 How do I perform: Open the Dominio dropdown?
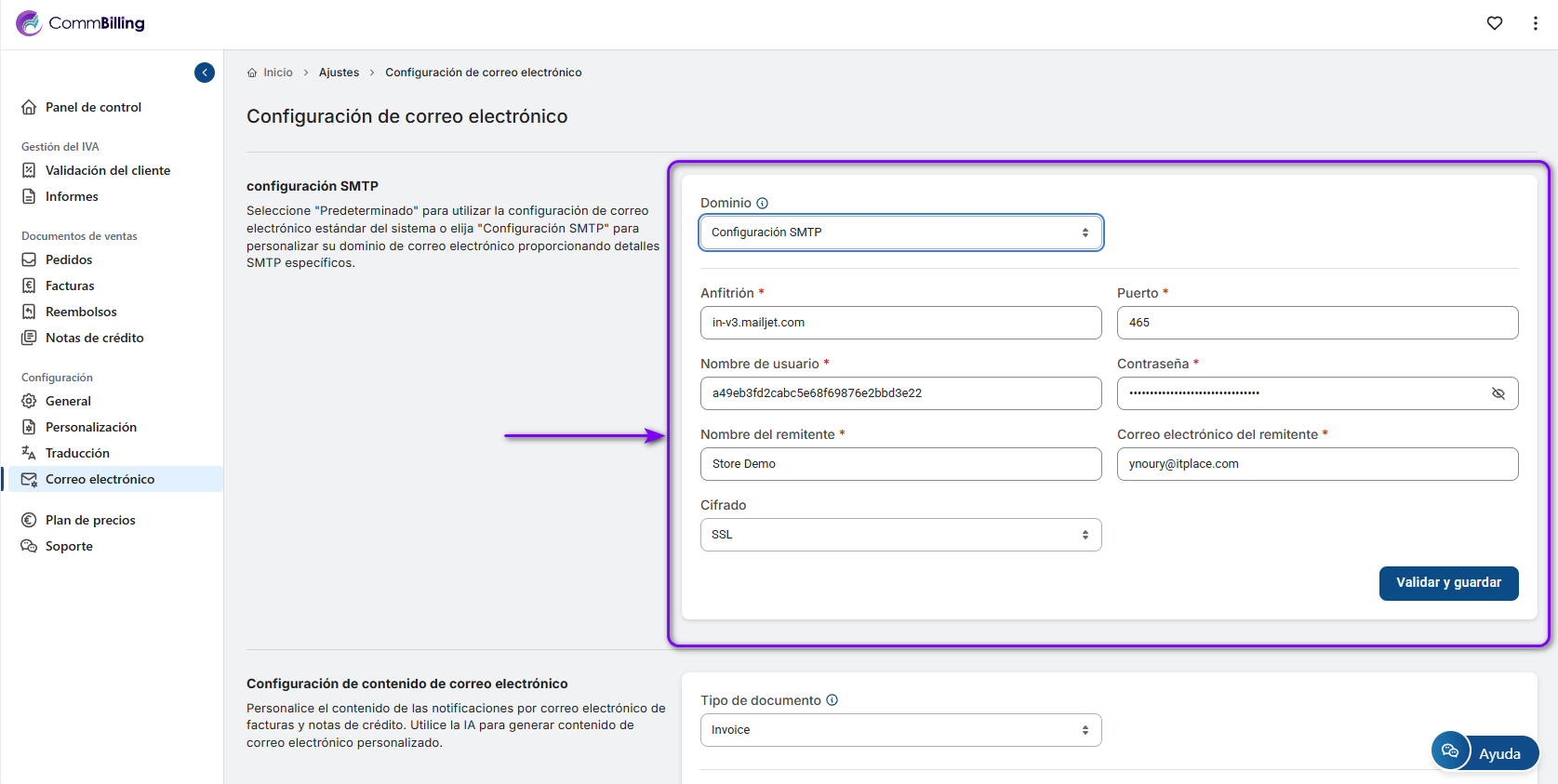pos(900,233)
